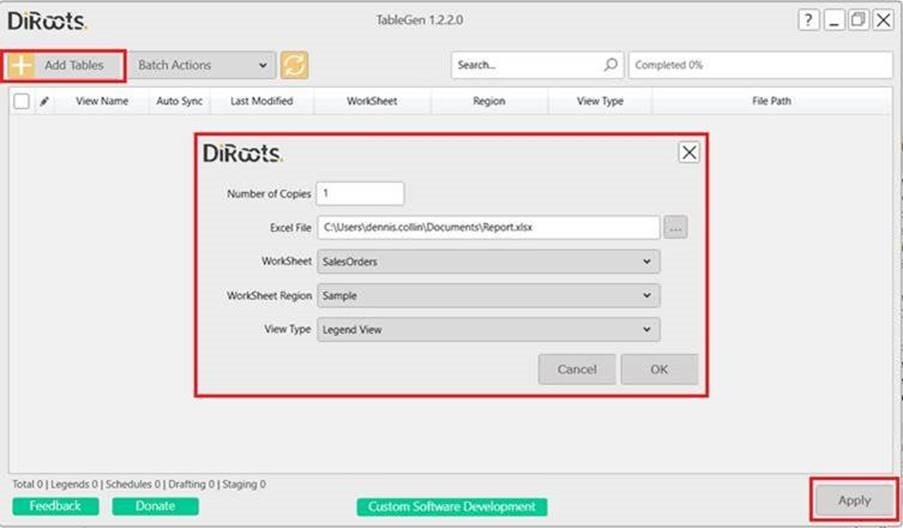
Task: Sort by Last Modified column header
Action: [261, 101]
